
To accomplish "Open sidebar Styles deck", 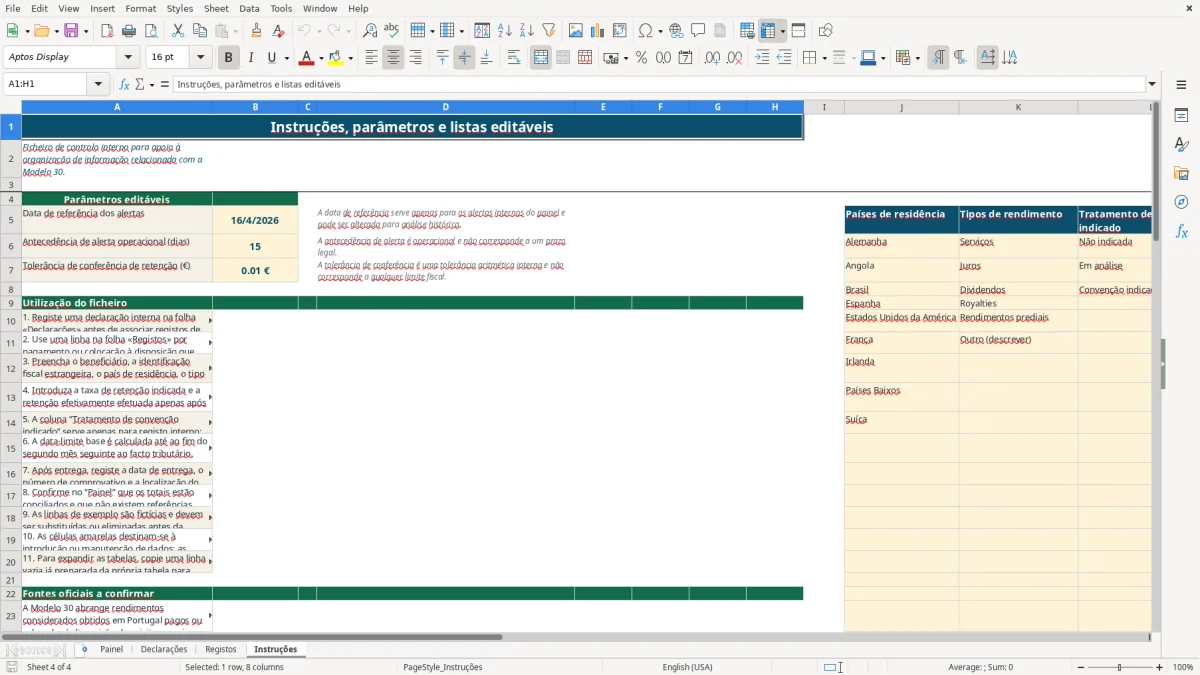I will [1181, 145].
